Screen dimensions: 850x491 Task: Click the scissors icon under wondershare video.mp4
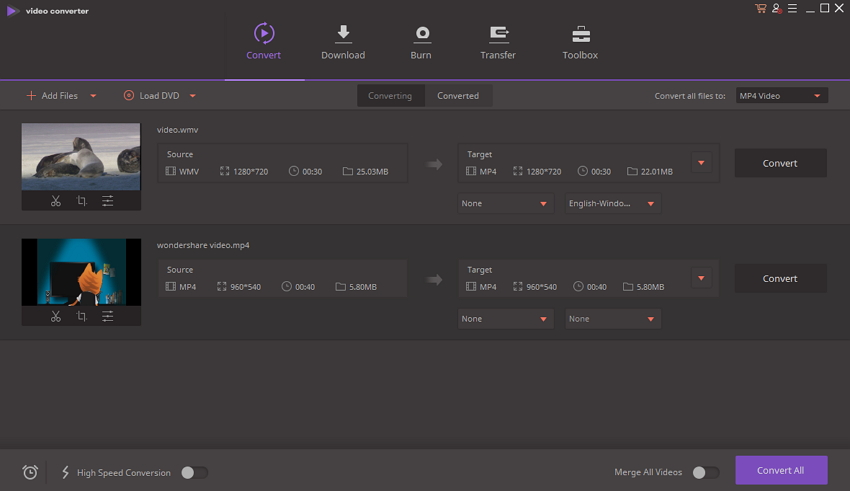(x=56, y=316)
